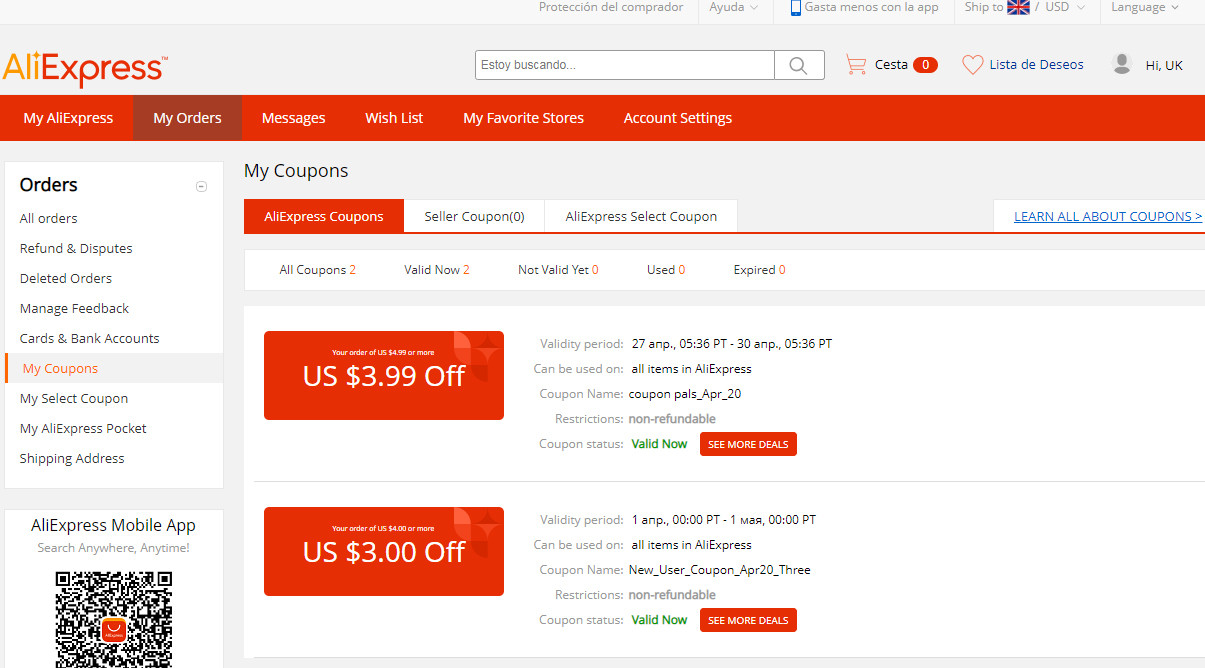Open the My Orders menu
Viewport: 1205px width, 668px height.
point(188,118)
